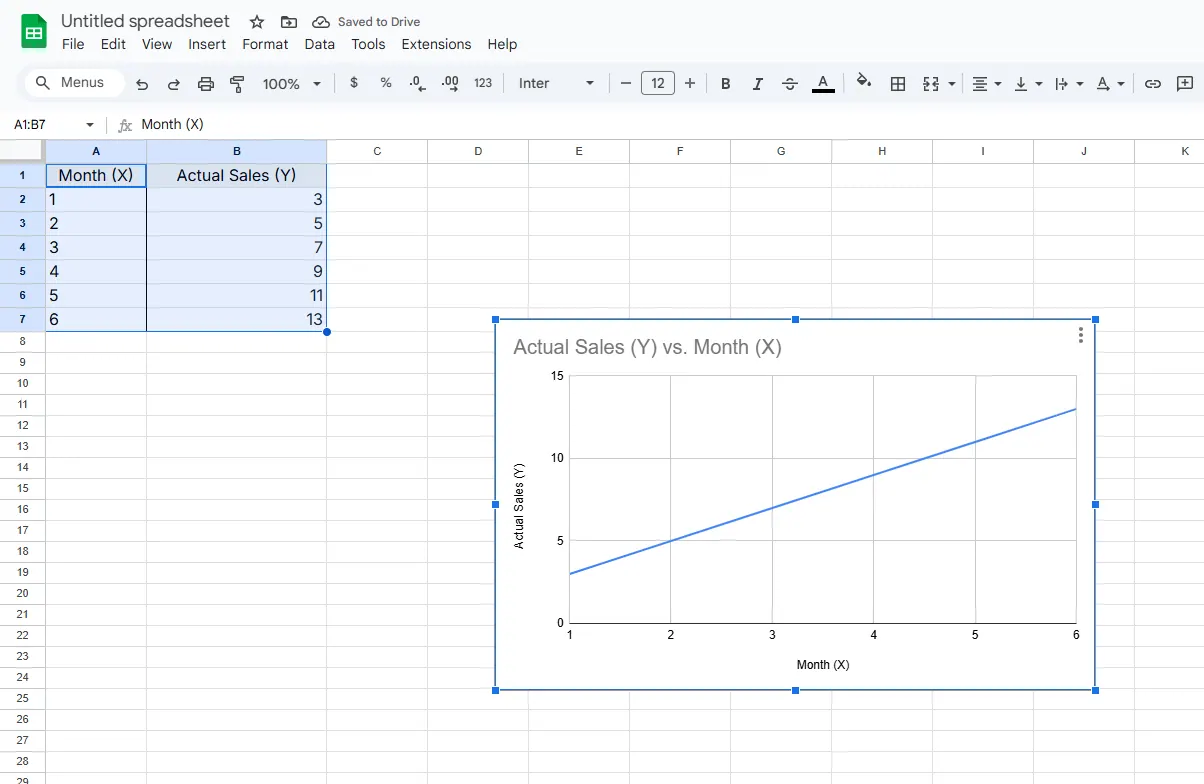Open the Insert menu

point(207,44)
